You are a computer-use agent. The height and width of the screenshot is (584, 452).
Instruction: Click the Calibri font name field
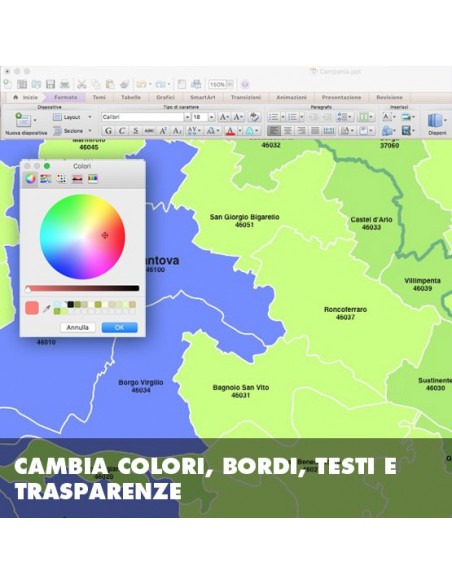tap(143, 117)
